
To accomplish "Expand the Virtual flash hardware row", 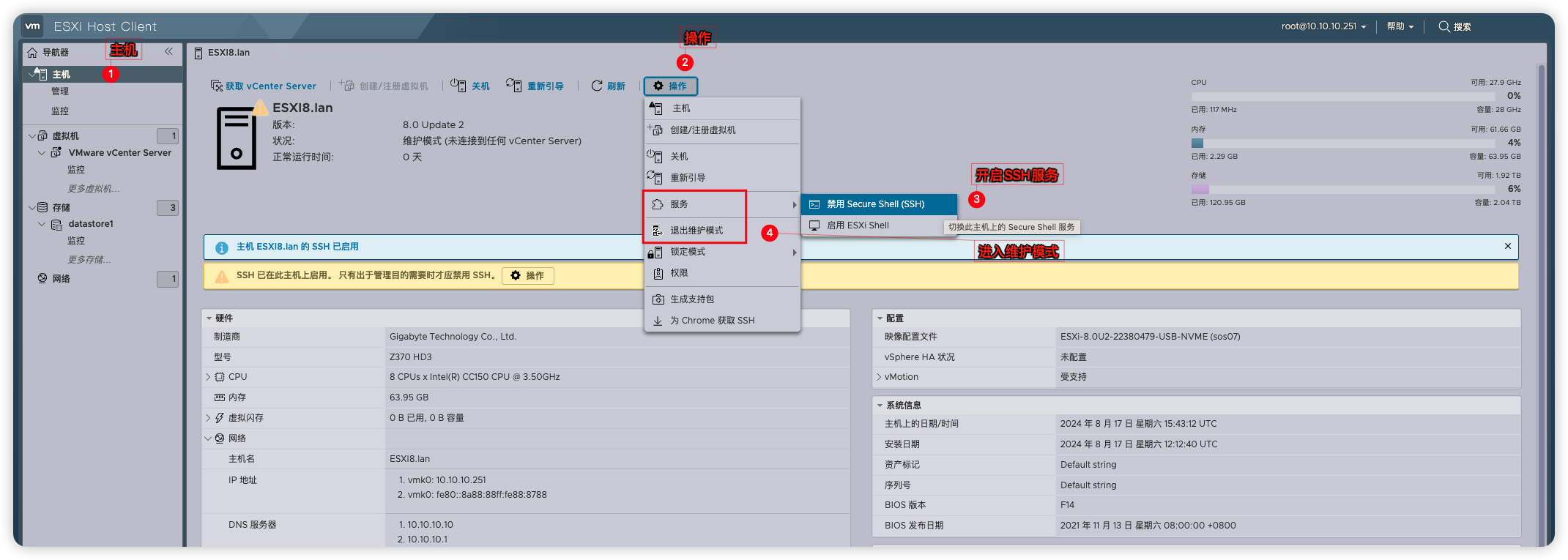I will click(x=208, y=418).
